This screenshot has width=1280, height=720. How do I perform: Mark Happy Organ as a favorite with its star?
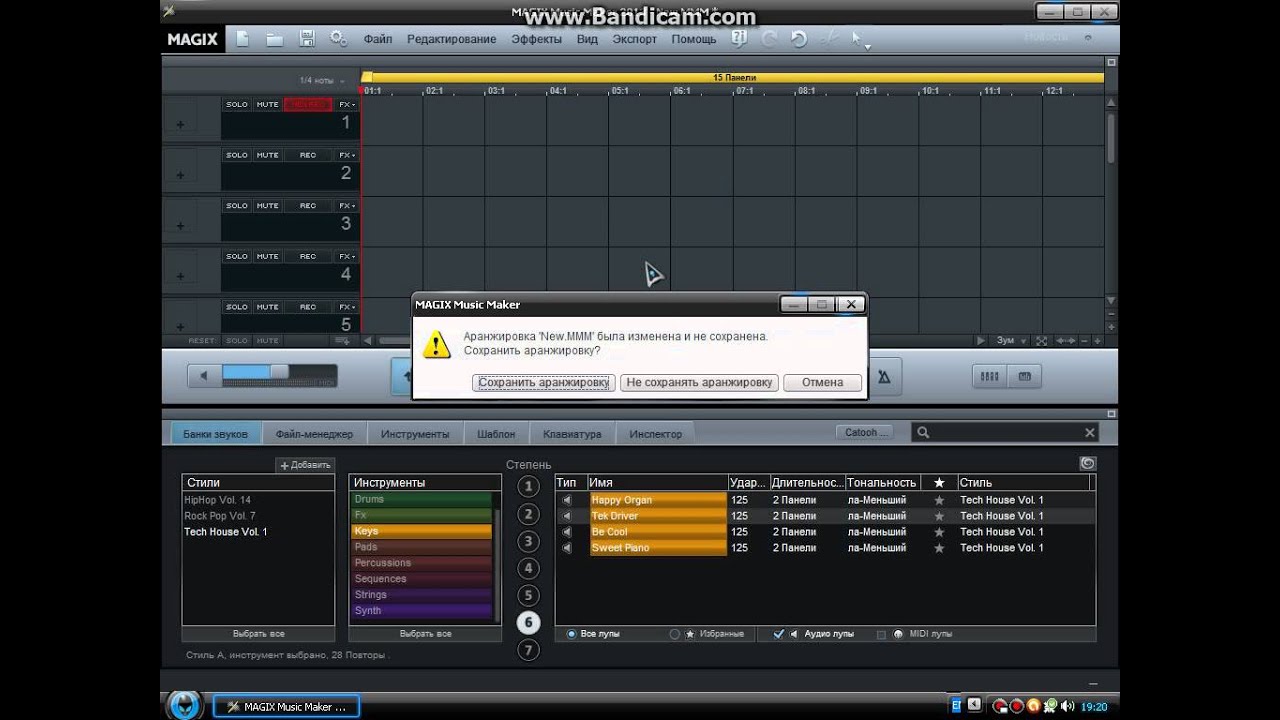click(939, 500)
